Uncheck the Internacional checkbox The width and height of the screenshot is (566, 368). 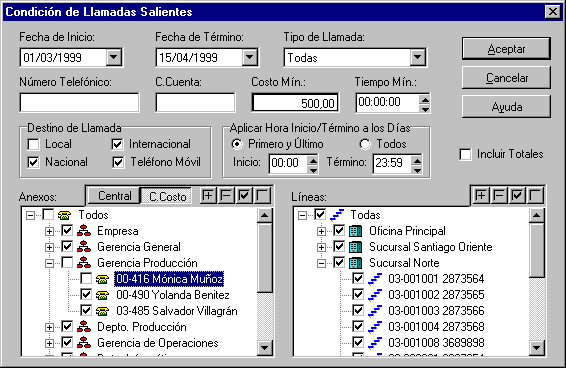pos(117,144)
